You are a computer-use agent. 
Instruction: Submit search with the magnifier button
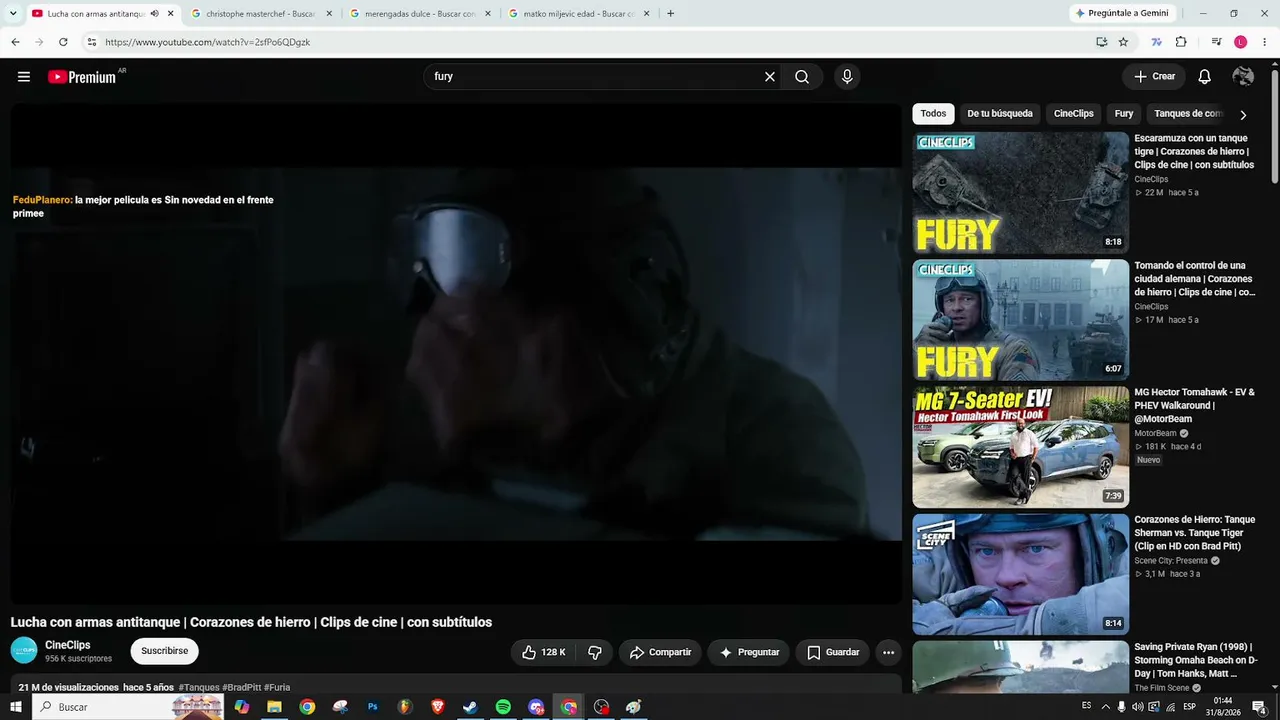(x=802, y=77)
